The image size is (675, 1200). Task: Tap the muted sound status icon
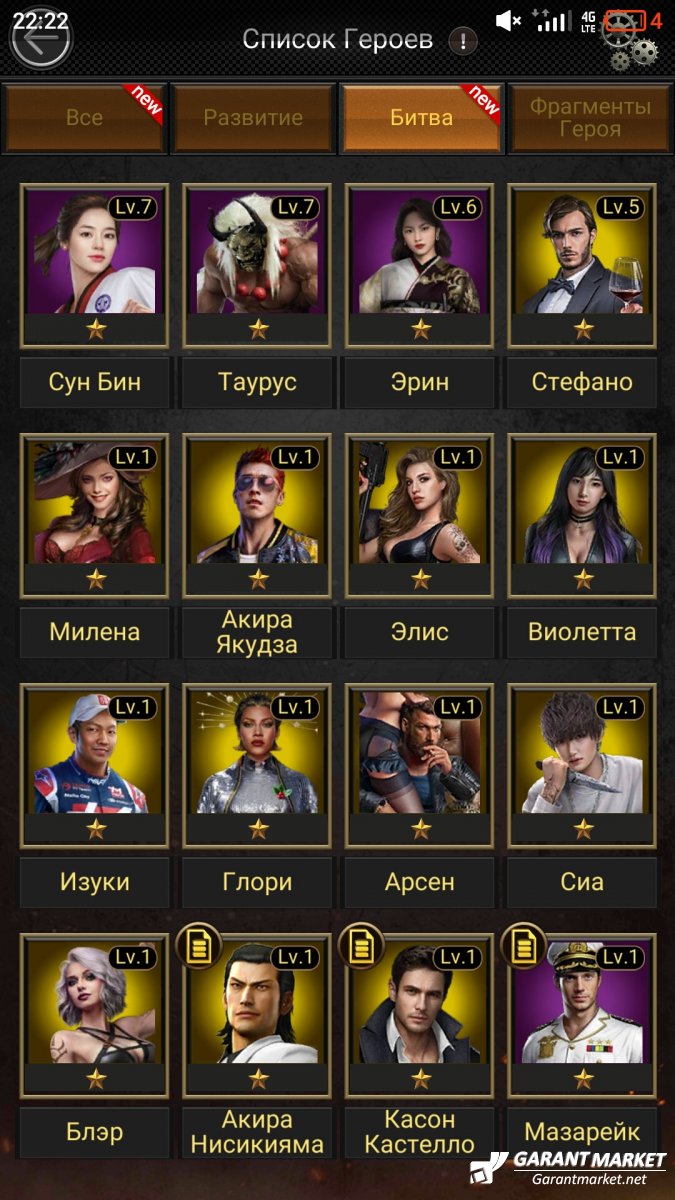(x=509, y=20)
